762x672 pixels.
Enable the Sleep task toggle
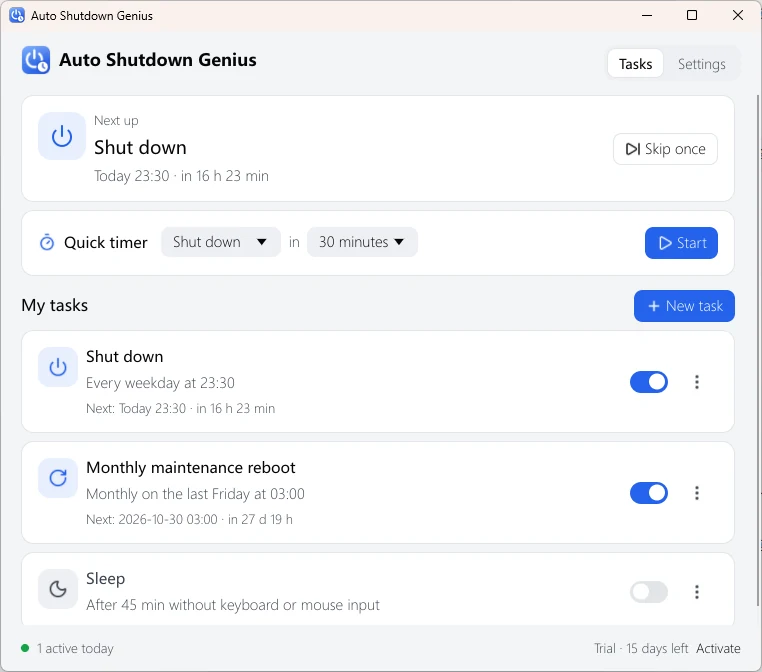pos(649,592)
